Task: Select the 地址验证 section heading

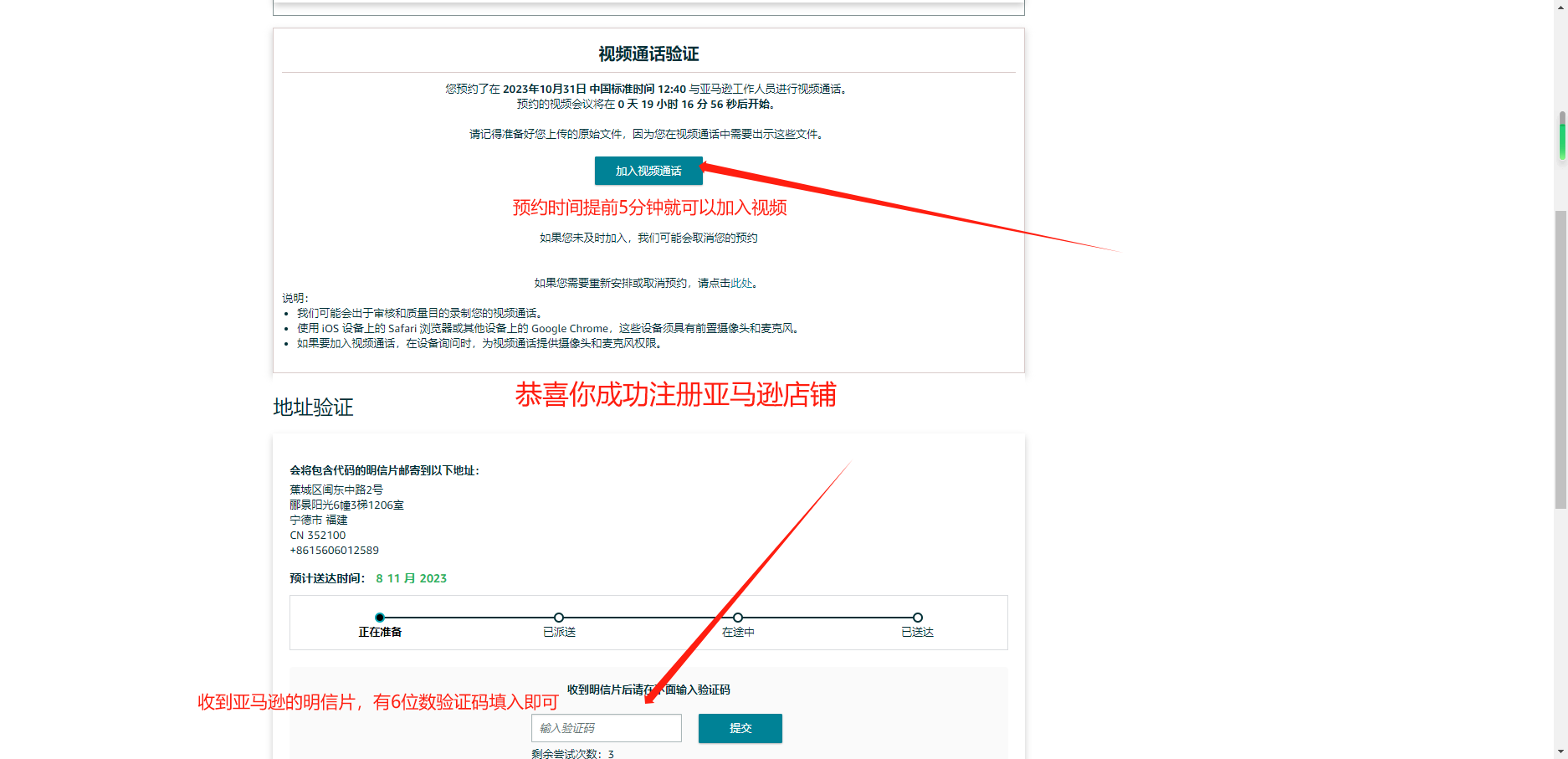Action: (313, 408)
